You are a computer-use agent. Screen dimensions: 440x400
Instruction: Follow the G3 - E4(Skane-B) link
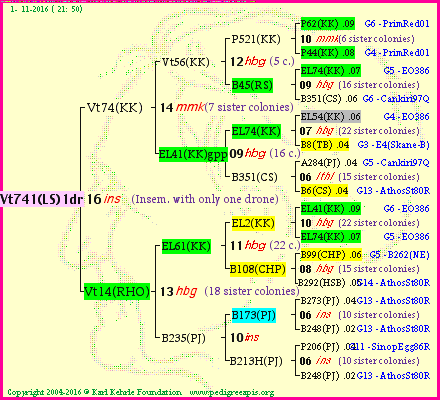pyautogui.click(x=394, y=145)
